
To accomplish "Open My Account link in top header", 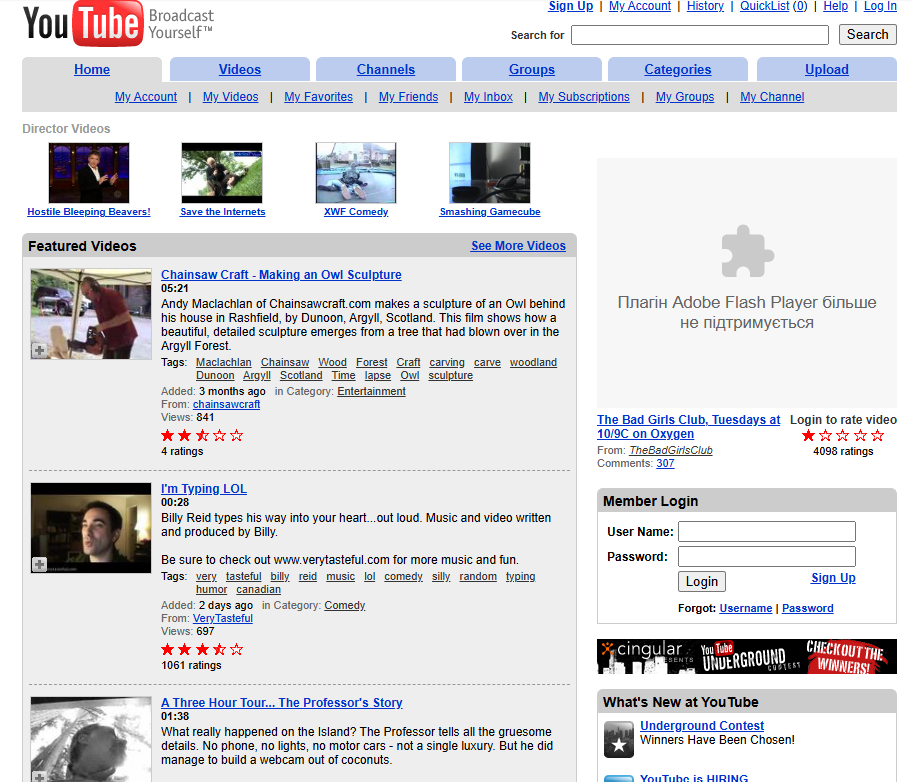I will coord(640,6).
